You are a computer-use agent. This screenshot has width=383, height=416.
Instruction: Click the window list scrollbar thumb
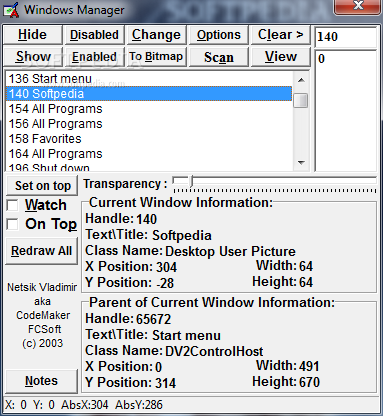(x=301, y=101)
